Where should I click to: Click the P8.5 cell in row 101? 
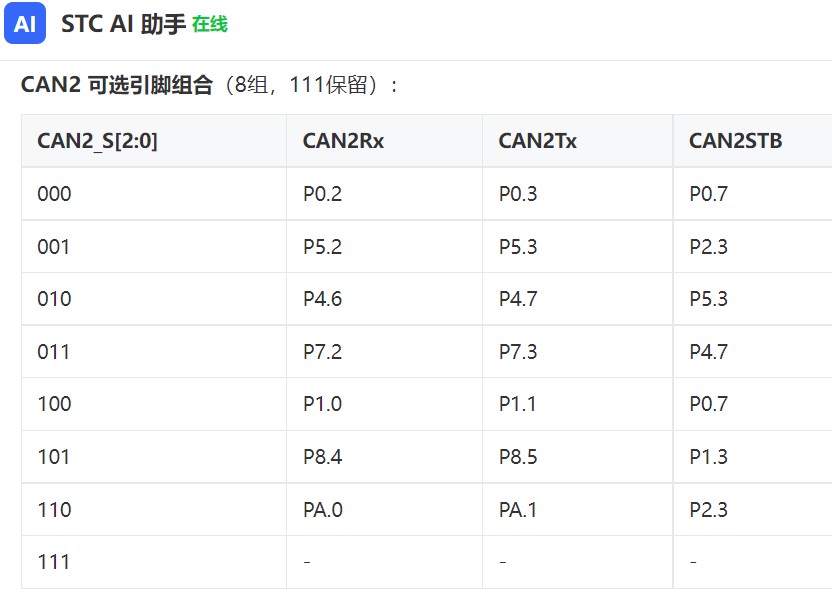(x=518, y=457)
